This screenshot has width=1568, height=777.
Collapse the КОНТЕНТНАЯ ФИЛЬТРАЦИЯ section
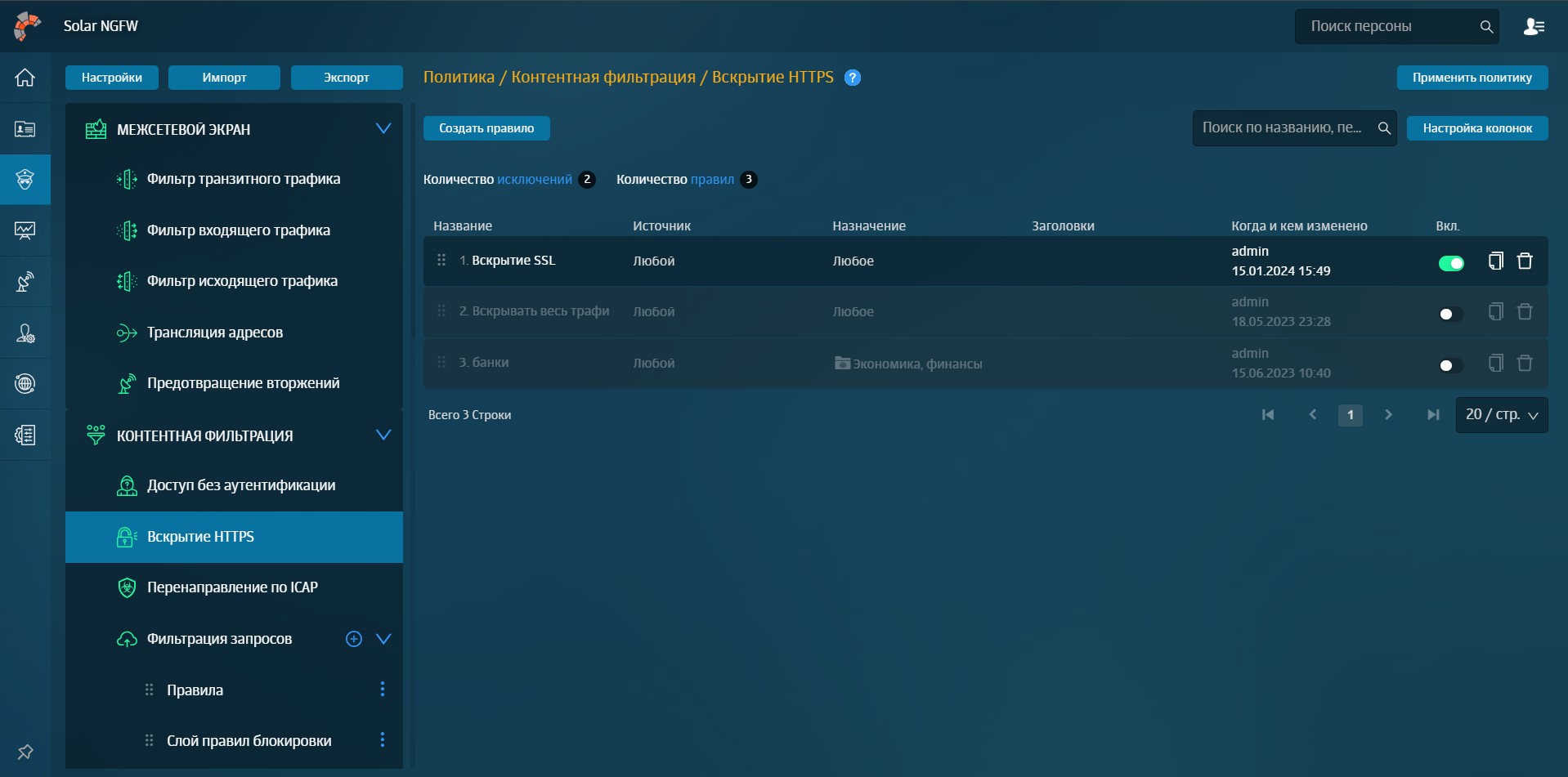click(x=383, y=435)
